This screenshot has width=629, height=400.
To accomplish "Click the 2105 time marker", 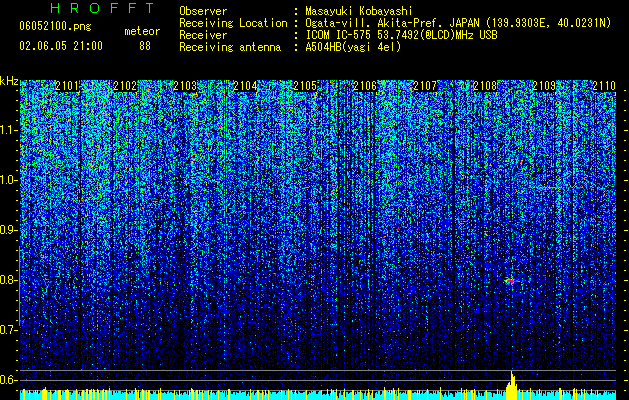I will (305, 86).
